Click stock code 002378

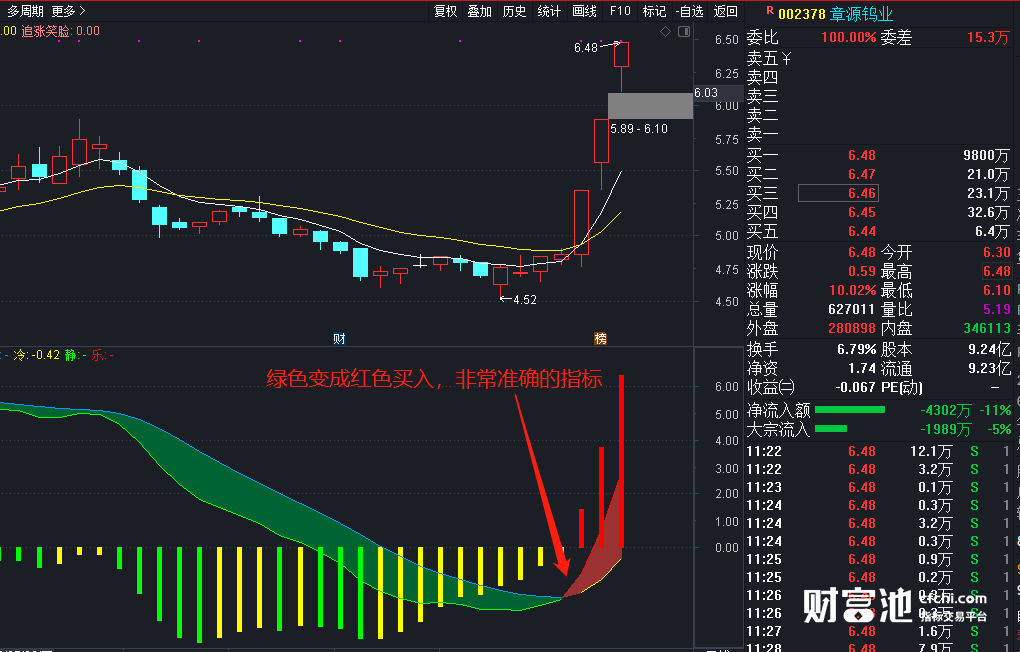801,14
